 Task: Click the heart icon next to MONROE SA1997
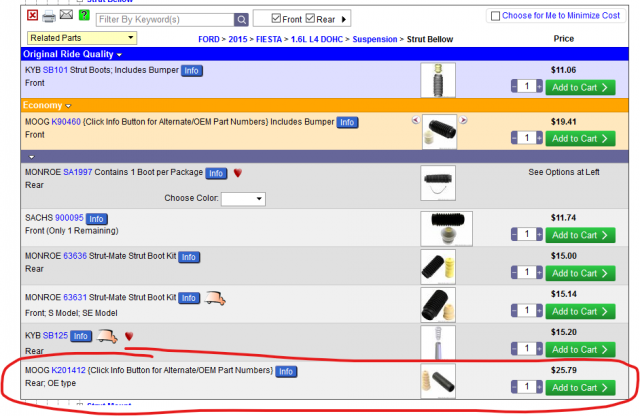[238, 173]
